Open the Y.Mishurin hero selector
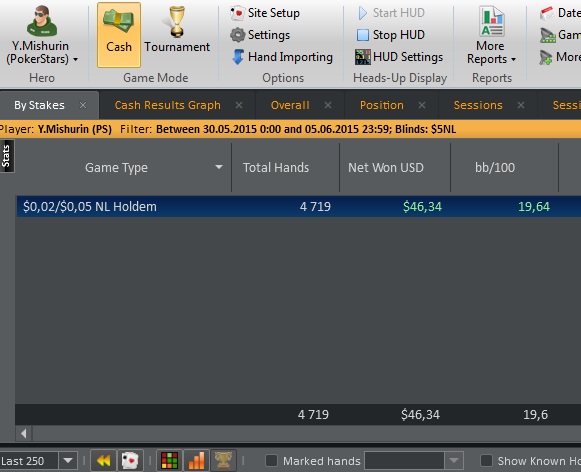 click(x=42, y=35)
